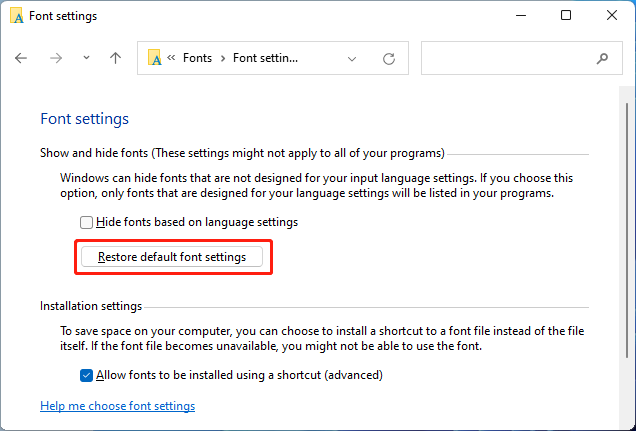This screenshot has width=636, height=431.
Task: Show hidden breadcrumb locations double chevron
Action: click(x=171, y=58)
